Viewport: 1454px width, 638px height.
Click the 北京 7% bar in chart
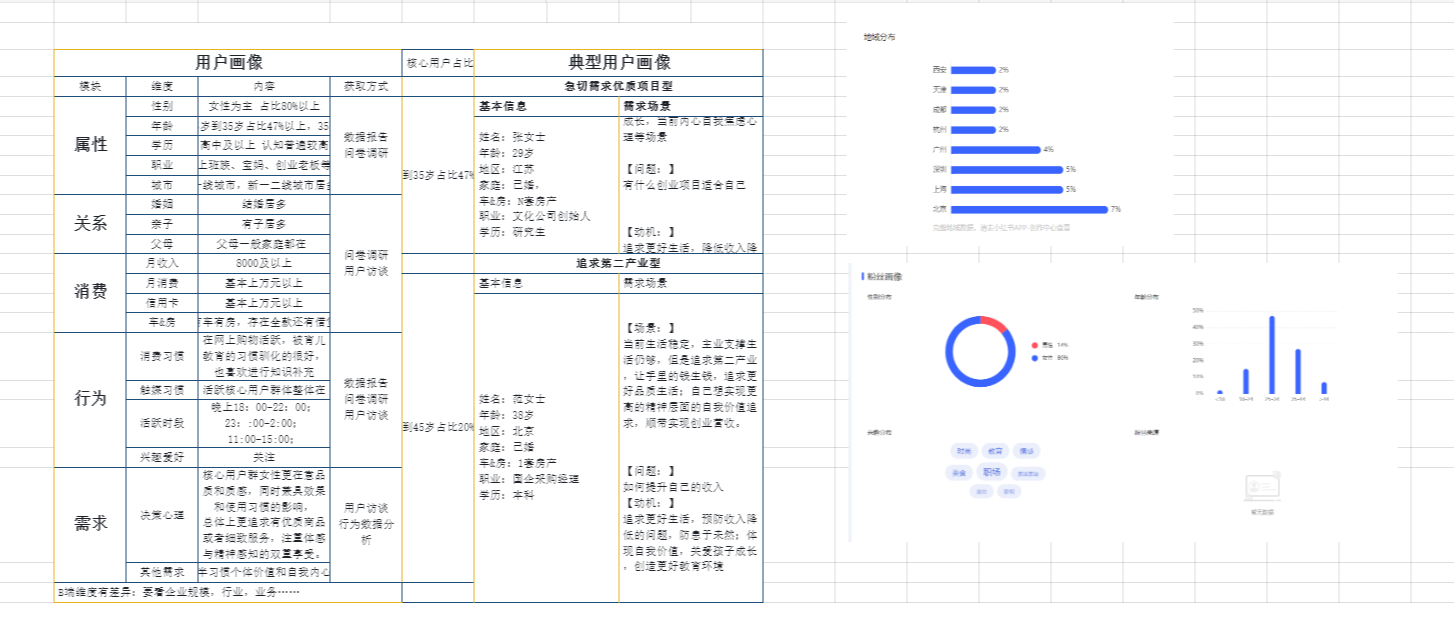[x=1029, y=209]
